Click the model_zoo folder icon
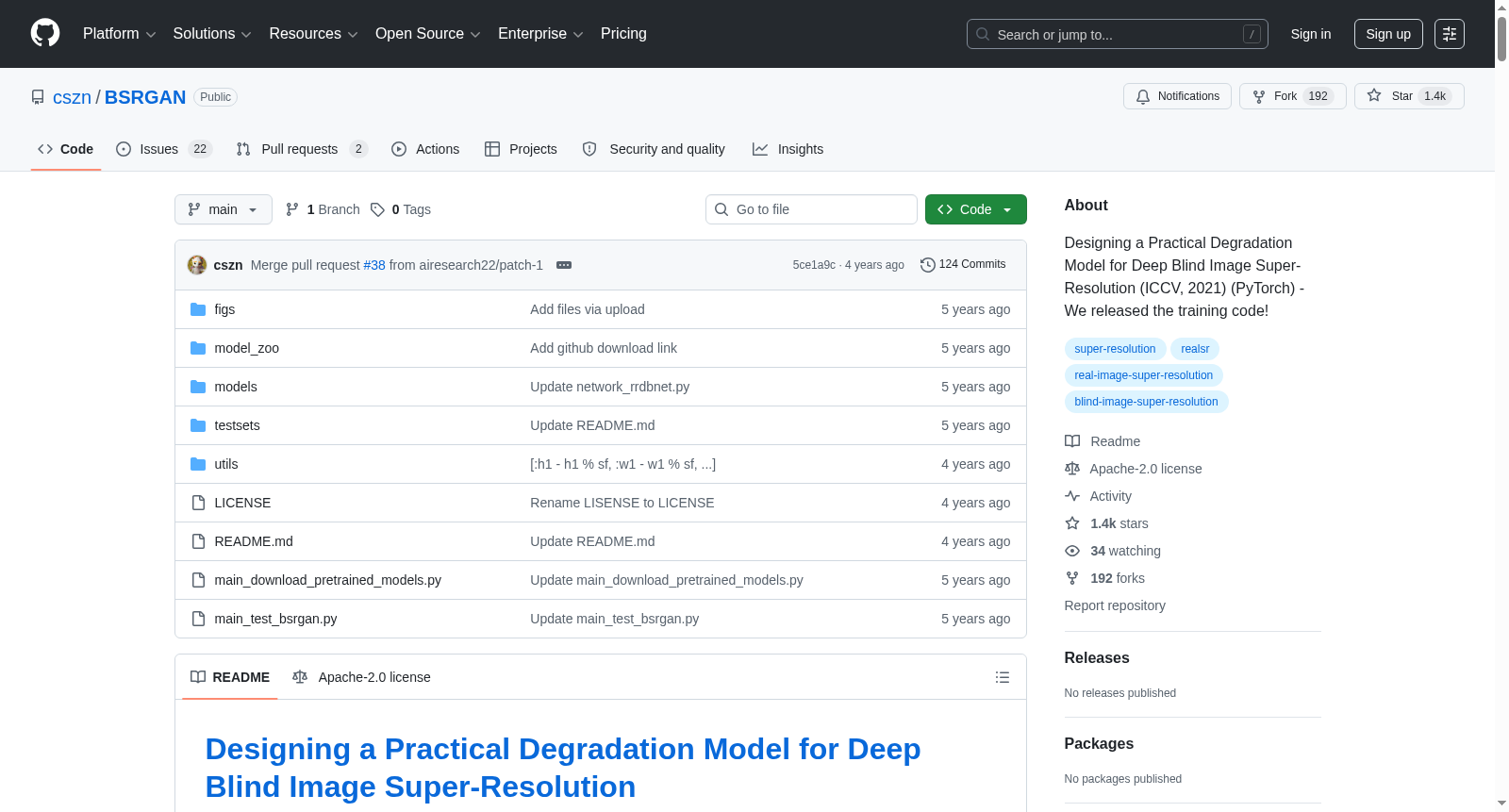 coord(198,348)
